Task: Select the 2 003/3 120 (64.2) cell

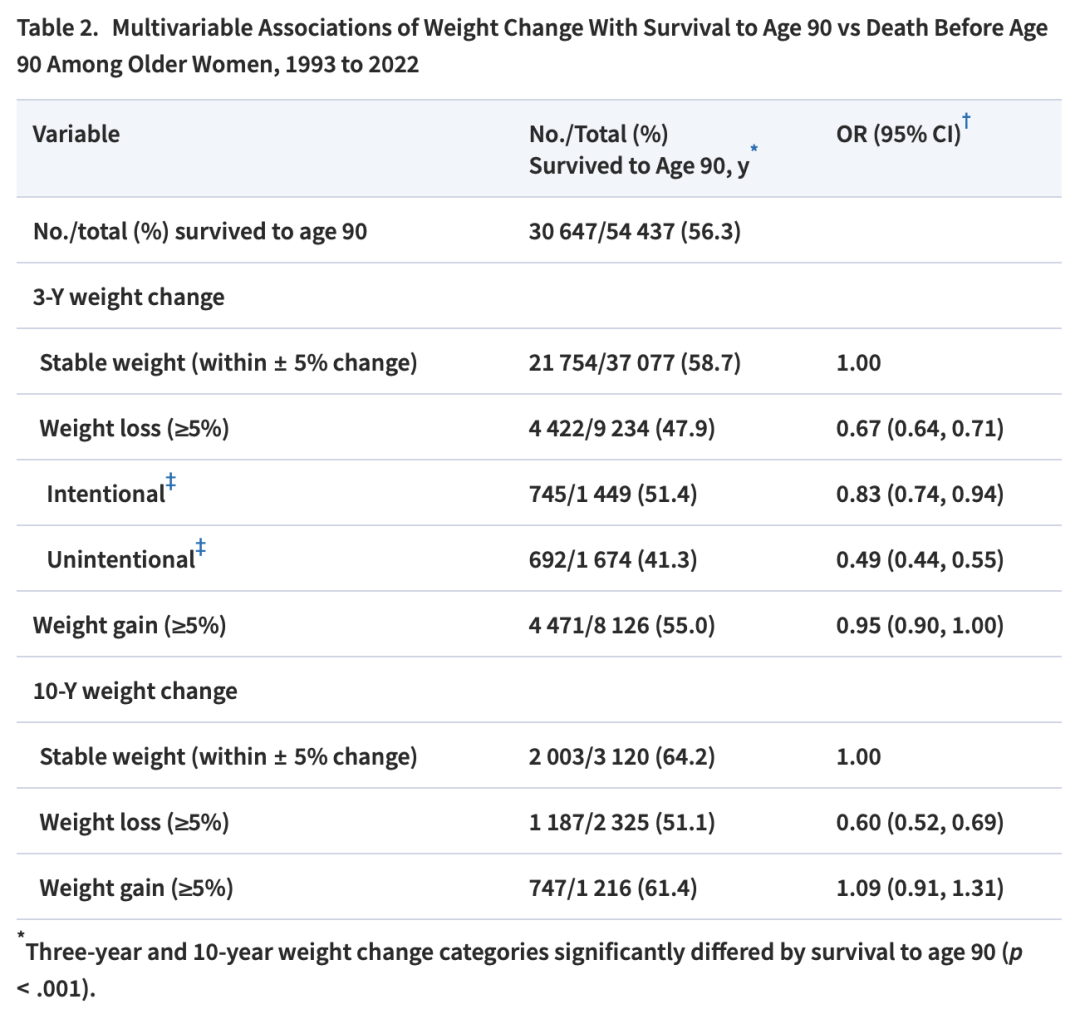Action: (x=621, y=757)
